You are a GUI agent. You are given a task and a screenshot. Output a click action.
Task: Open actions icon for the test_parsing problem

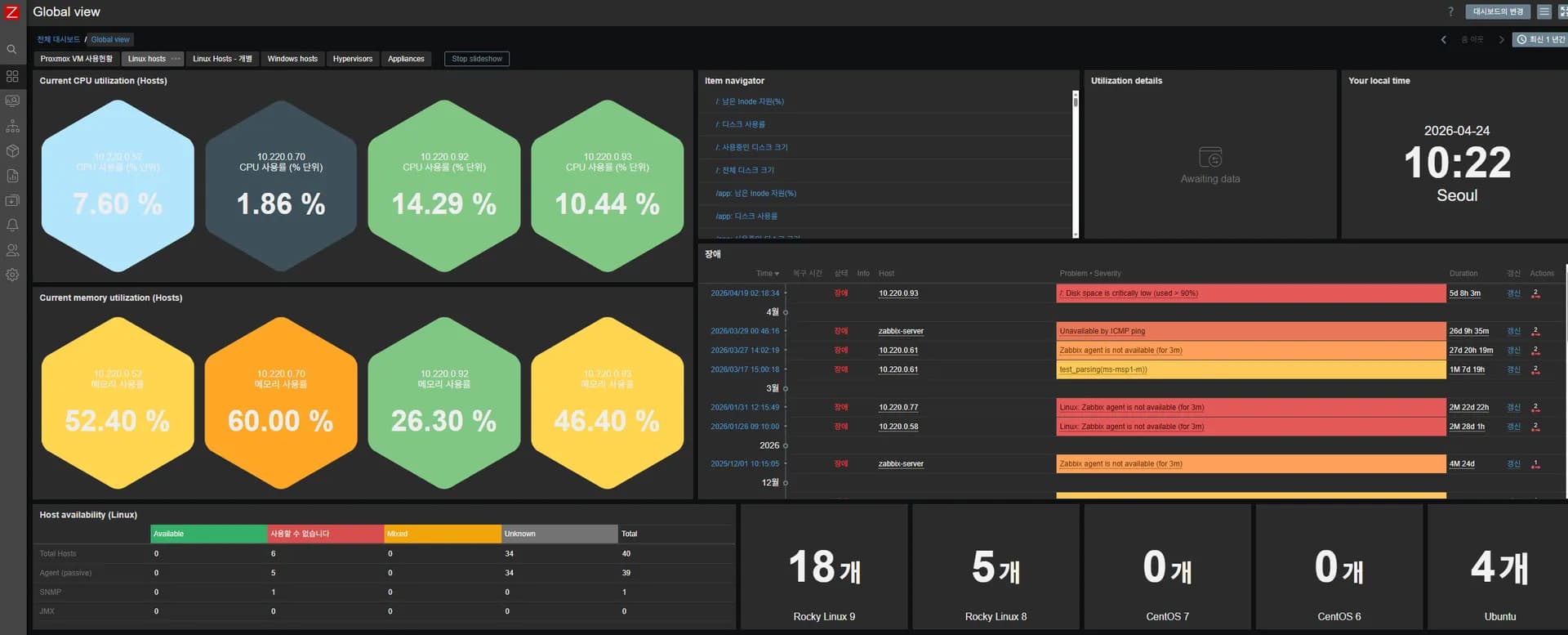pyautogui.click(x=1535, y=369)
